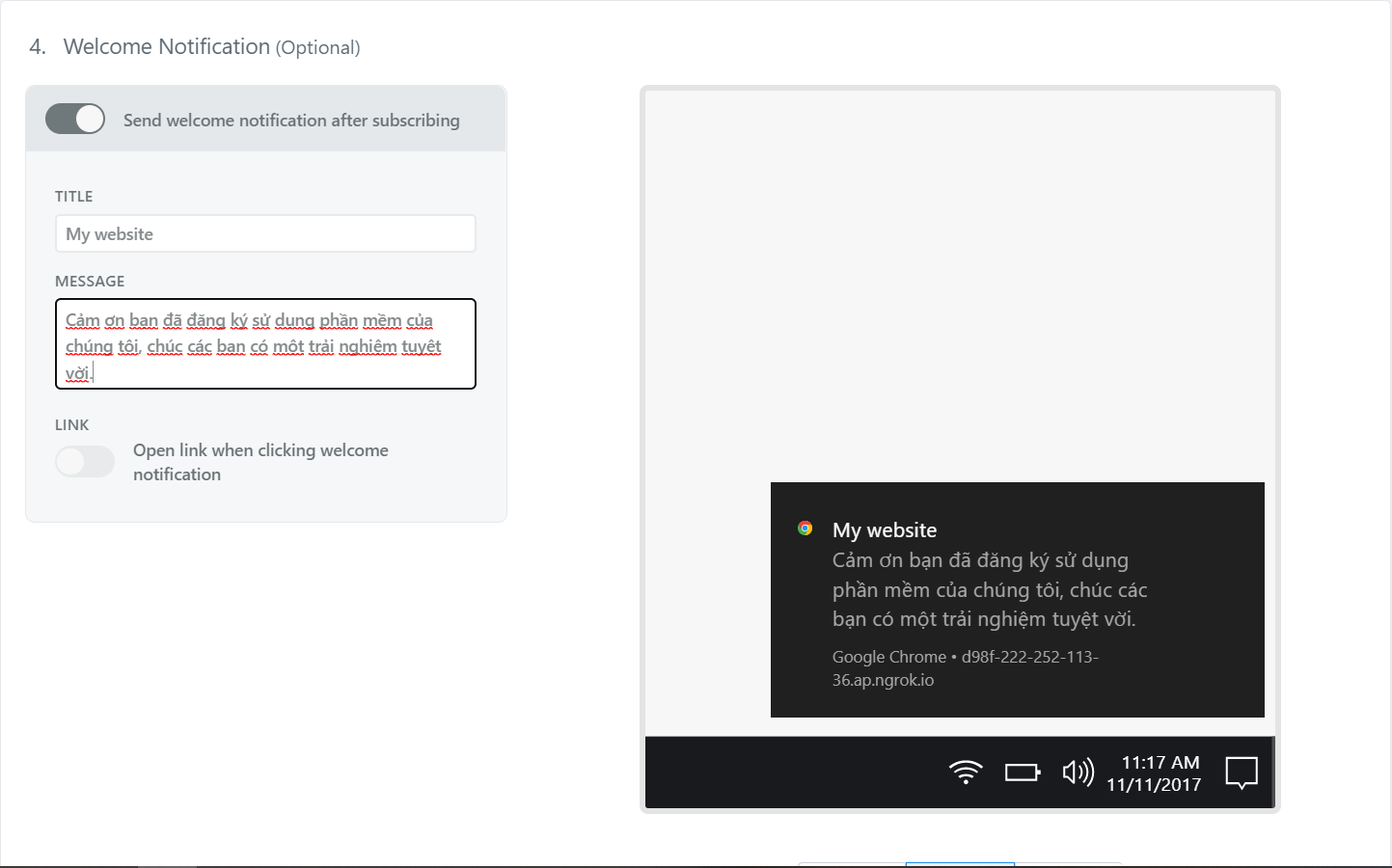Viewport: 1392px width, 868px height.
Task: Click the volume speaker icon in the preview
Action: click(1078, 772)
